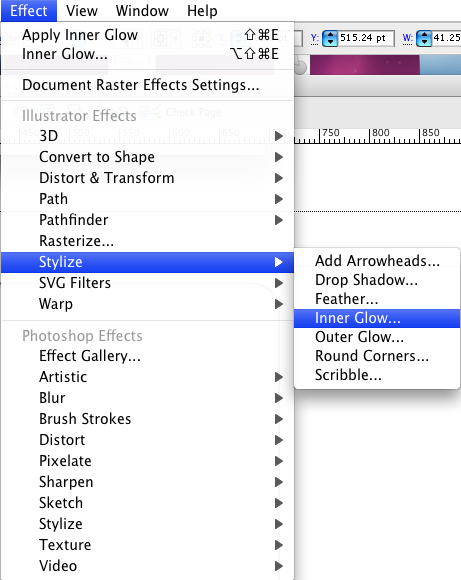This screenshot has width=461, height=580.
Task: Select Inner Glow from Stylize submenu
Action: pyautogui.click(x=377, y=318)
